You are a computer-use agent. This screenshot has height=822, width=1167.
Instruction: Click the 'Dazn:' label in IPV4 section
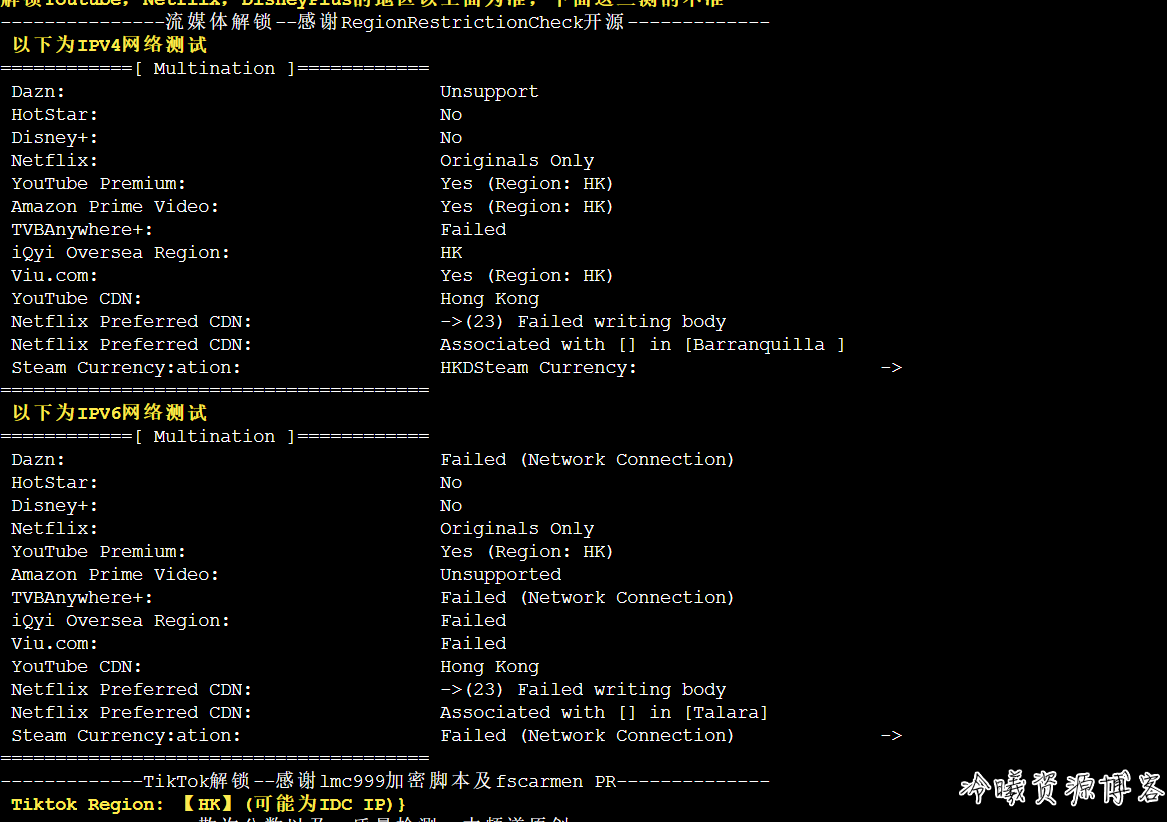(38, 92)
